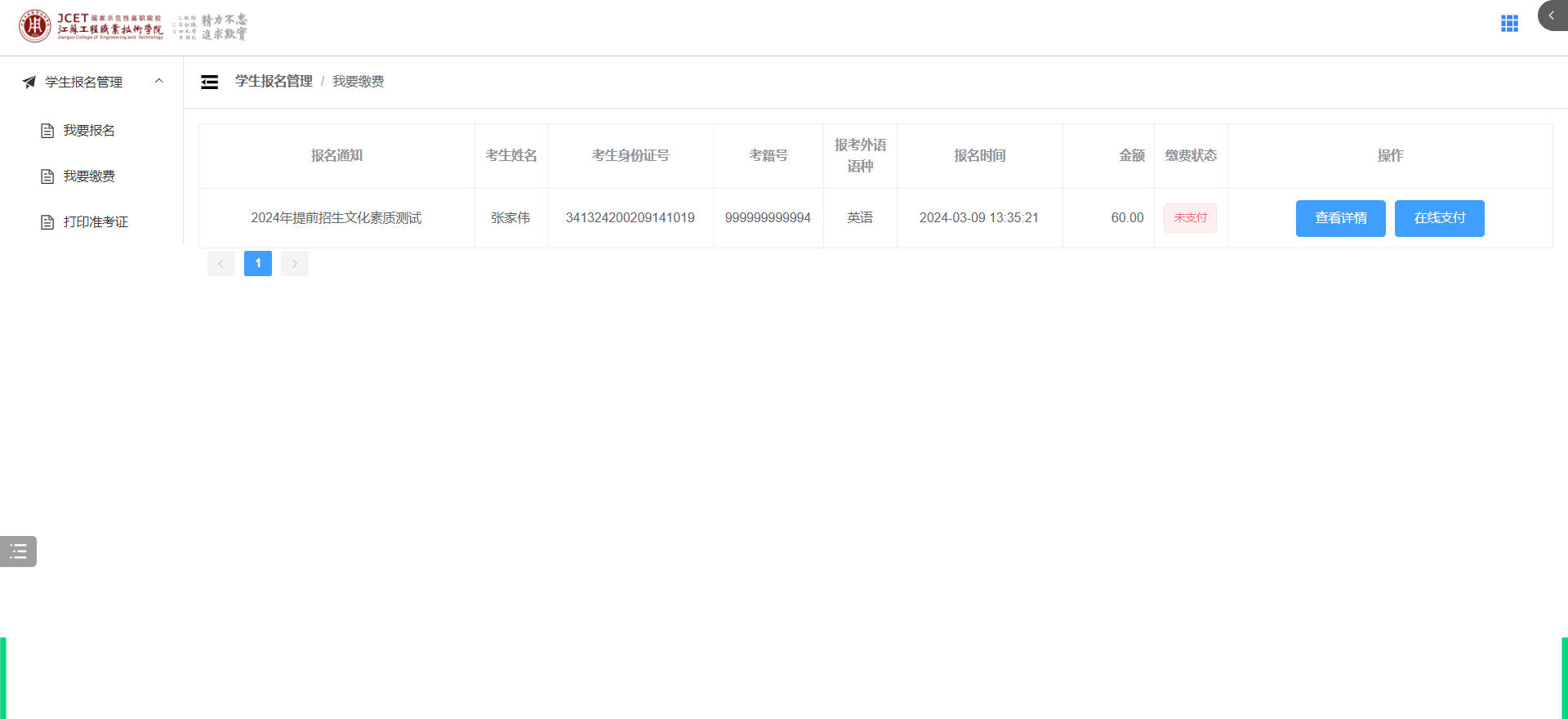Toggle sidebar with hamburger fold icon
Viewport: 1568px width, 719px height.
(x=210, y=82)
